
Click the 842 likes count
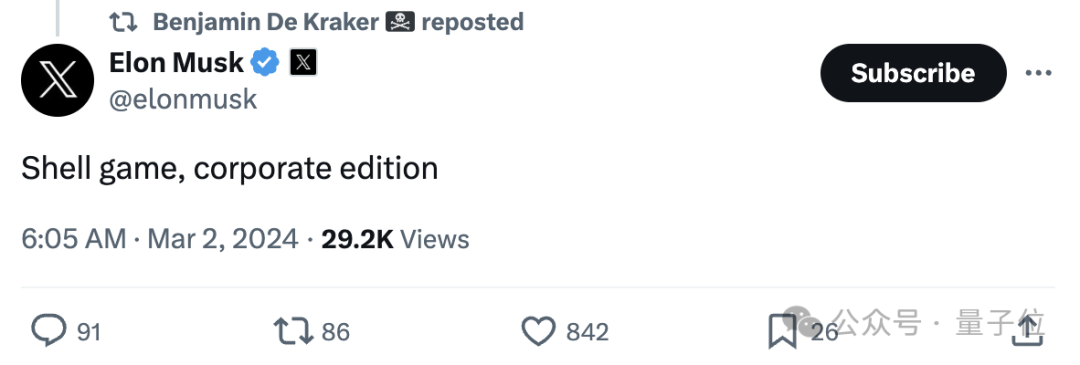(x=588, y=333)
